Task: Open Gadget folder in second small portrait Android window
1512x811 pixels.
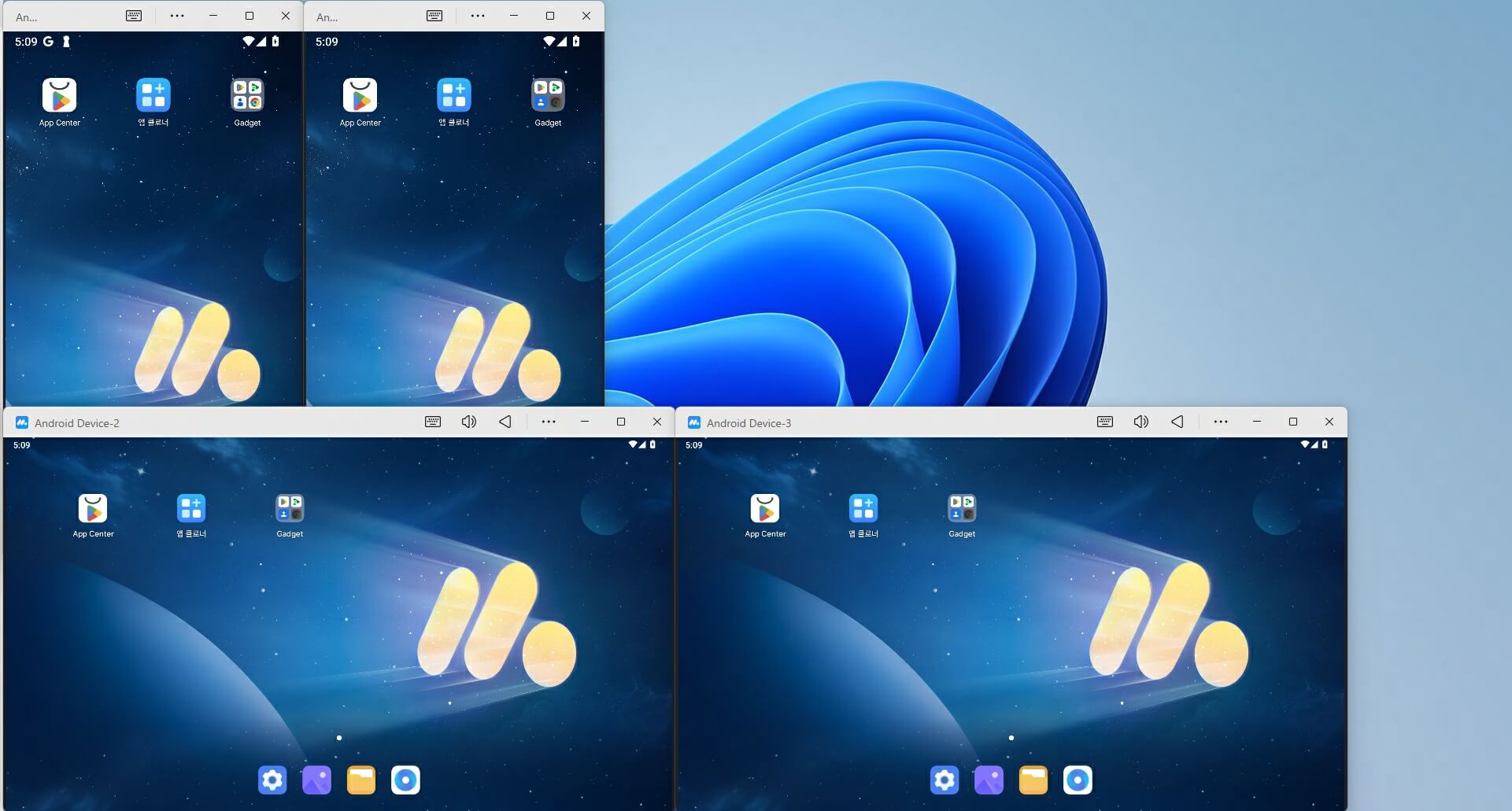Action: (548, 95)
